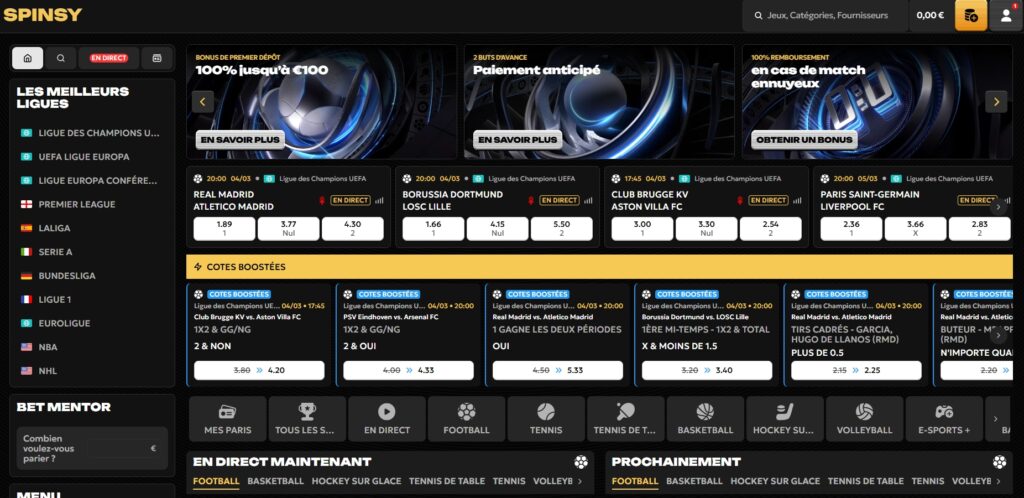Switch to Basketball tab under En Direct Maintenant
Screen dimensions: 1024x498
pyautogui.click(x=275, y=481)
